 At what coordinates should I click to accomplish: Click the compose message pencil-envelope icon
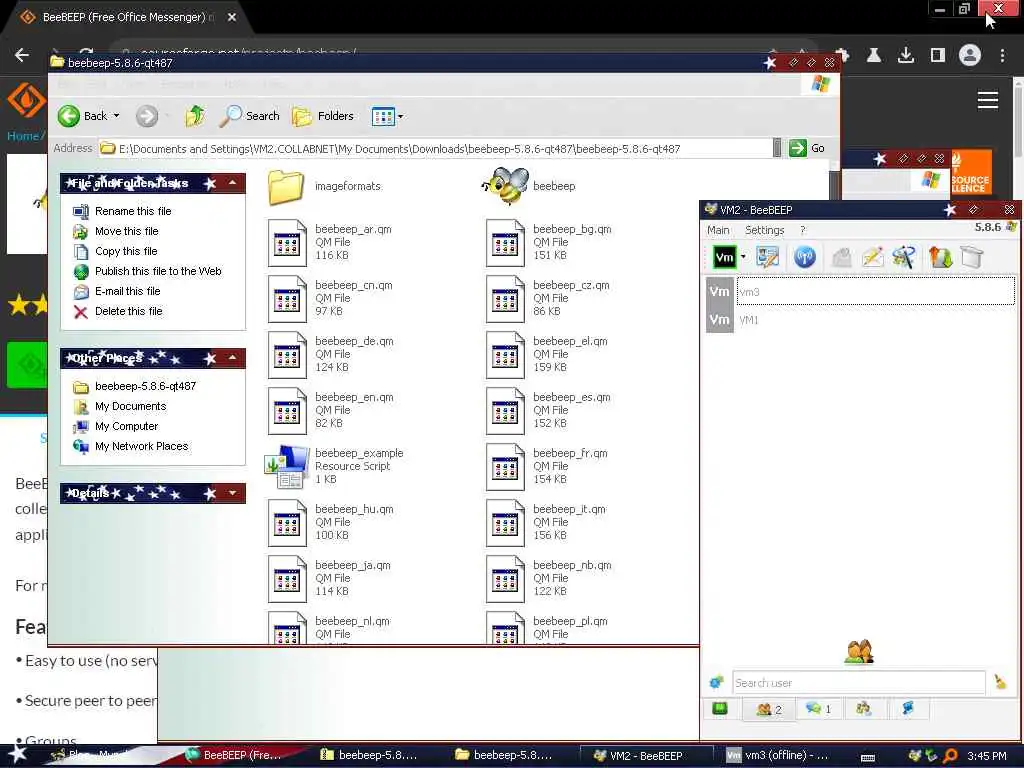point(872,257)
